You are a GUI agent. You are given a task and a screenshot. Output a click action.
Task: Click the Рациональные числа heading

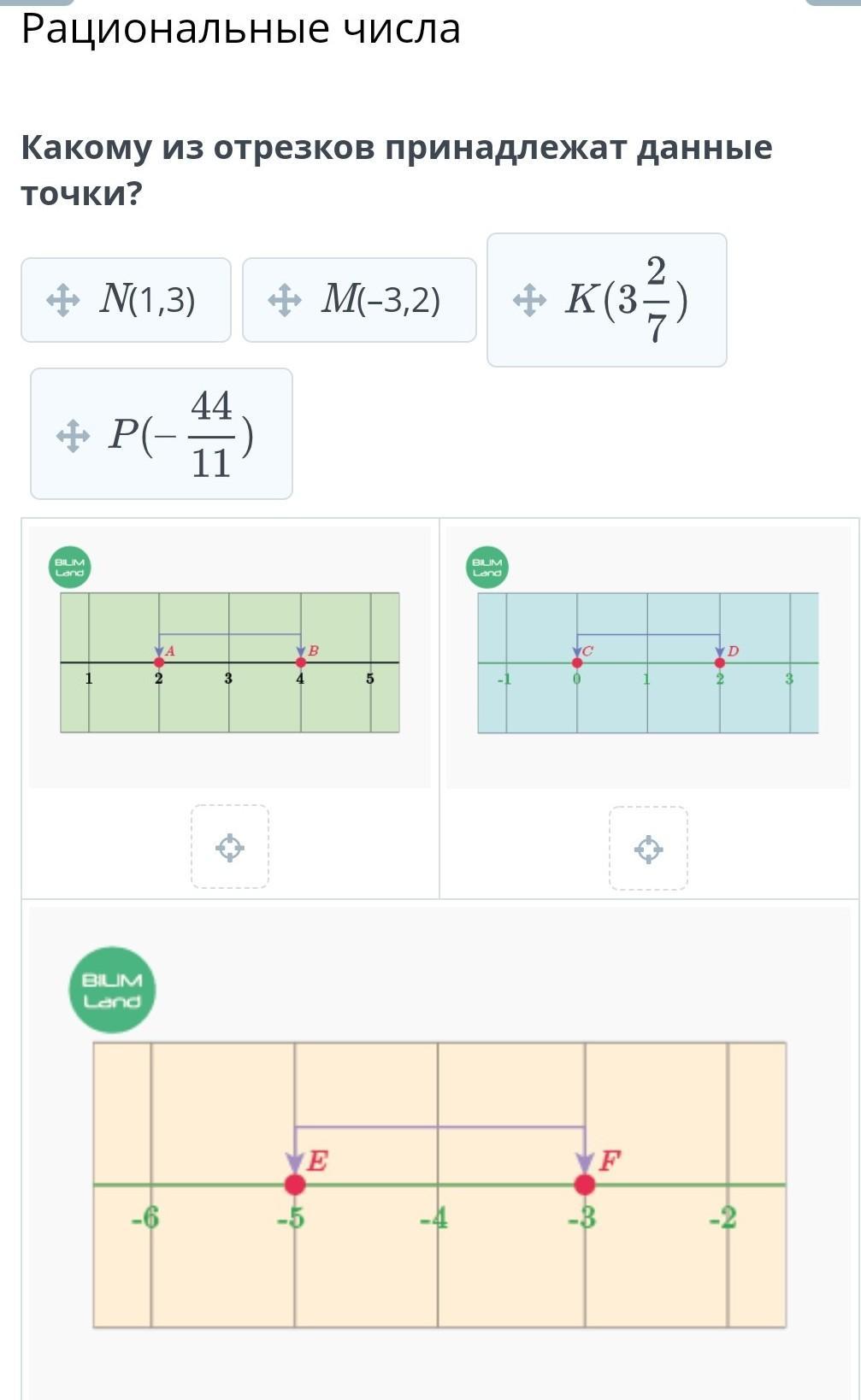click(241, 29)
